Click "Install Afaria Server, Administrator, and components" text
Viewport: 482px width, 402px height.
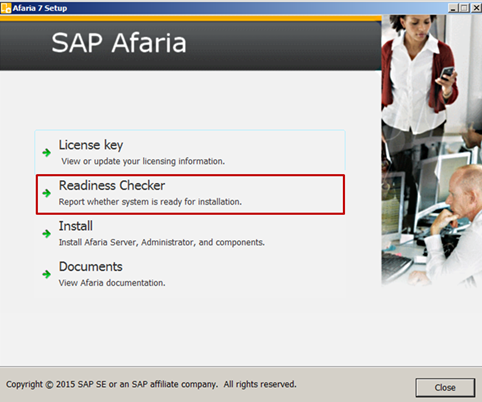point(162,242)
